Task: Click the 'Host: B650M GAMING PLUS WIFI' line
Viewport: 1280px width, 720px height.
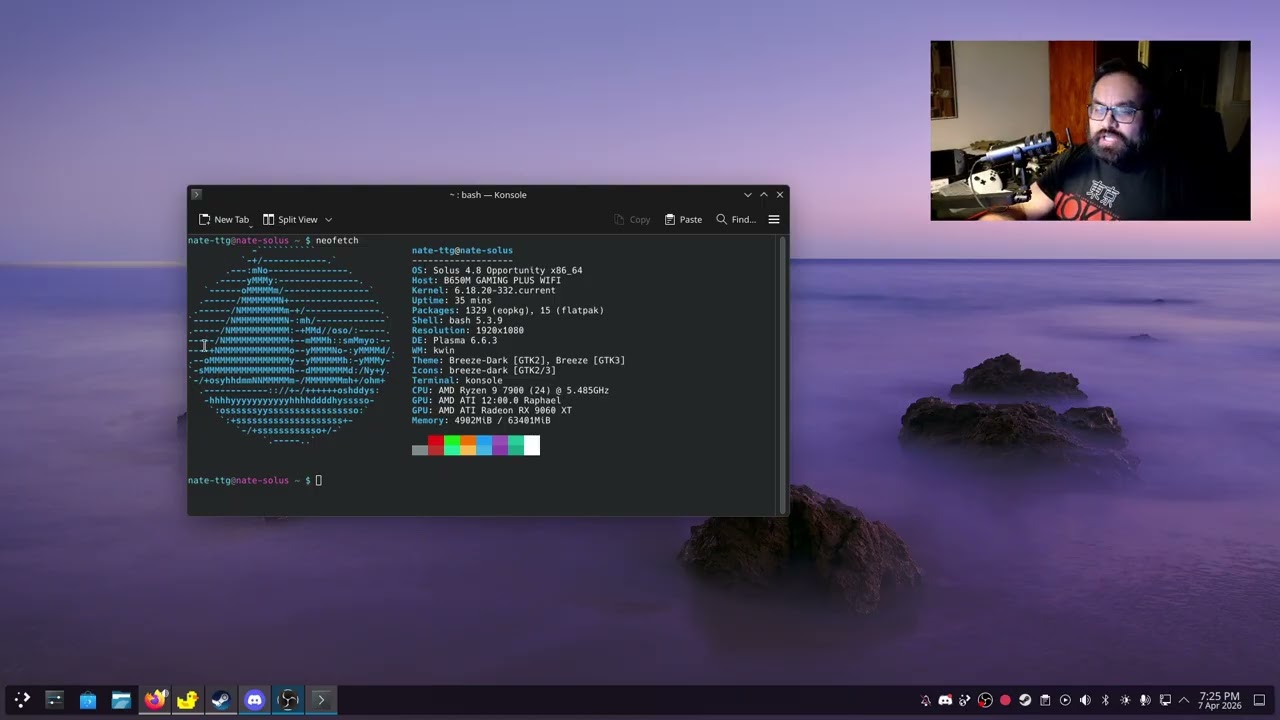Action: click(x=486, y=280)
